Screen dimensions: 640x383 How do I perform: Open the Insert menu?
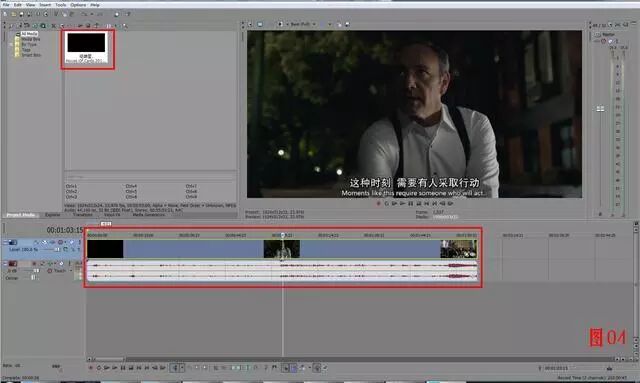pos(45,5)
